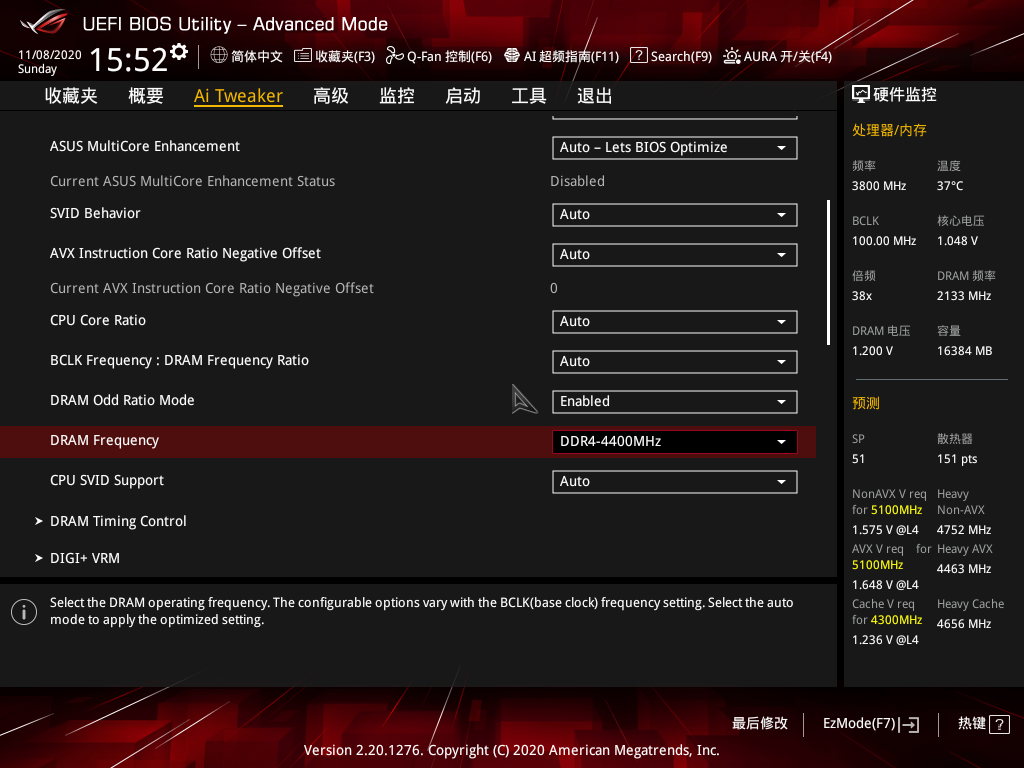
Task: Select the DRAM Frequency row label
Action: point(104,440)
